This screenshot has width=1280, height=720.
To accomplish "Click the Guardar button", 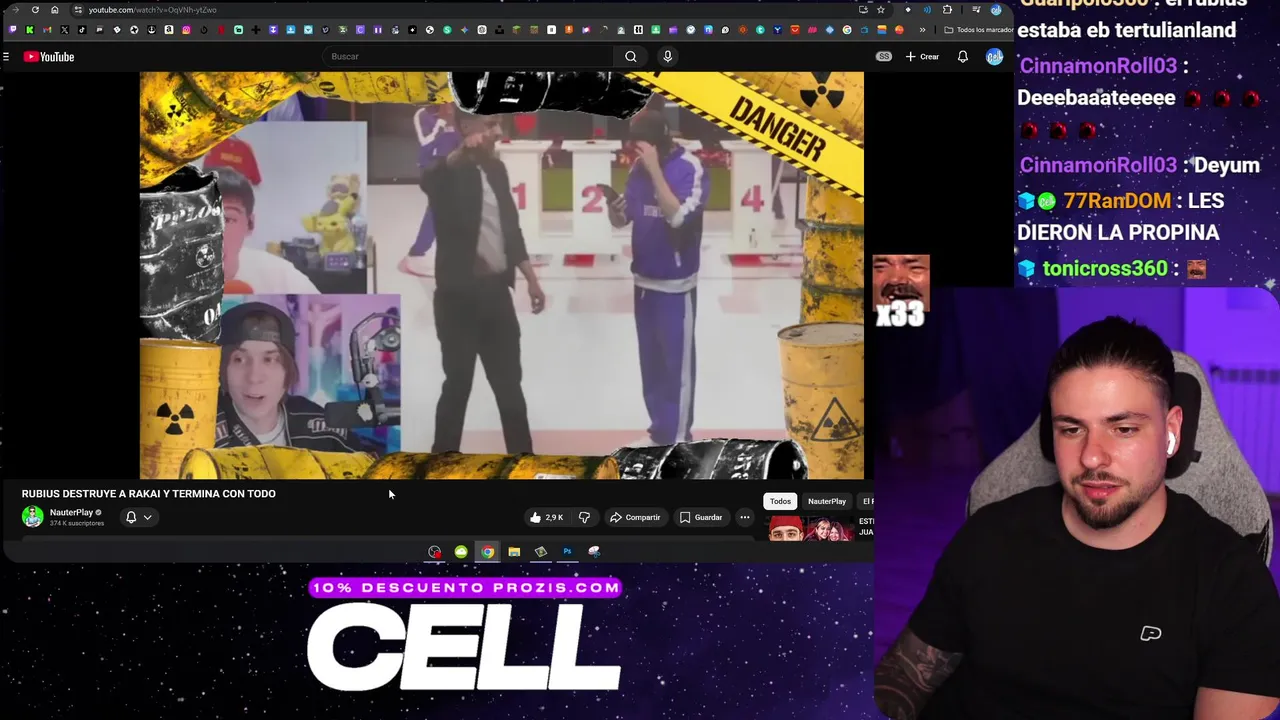I will click(701, 517).
